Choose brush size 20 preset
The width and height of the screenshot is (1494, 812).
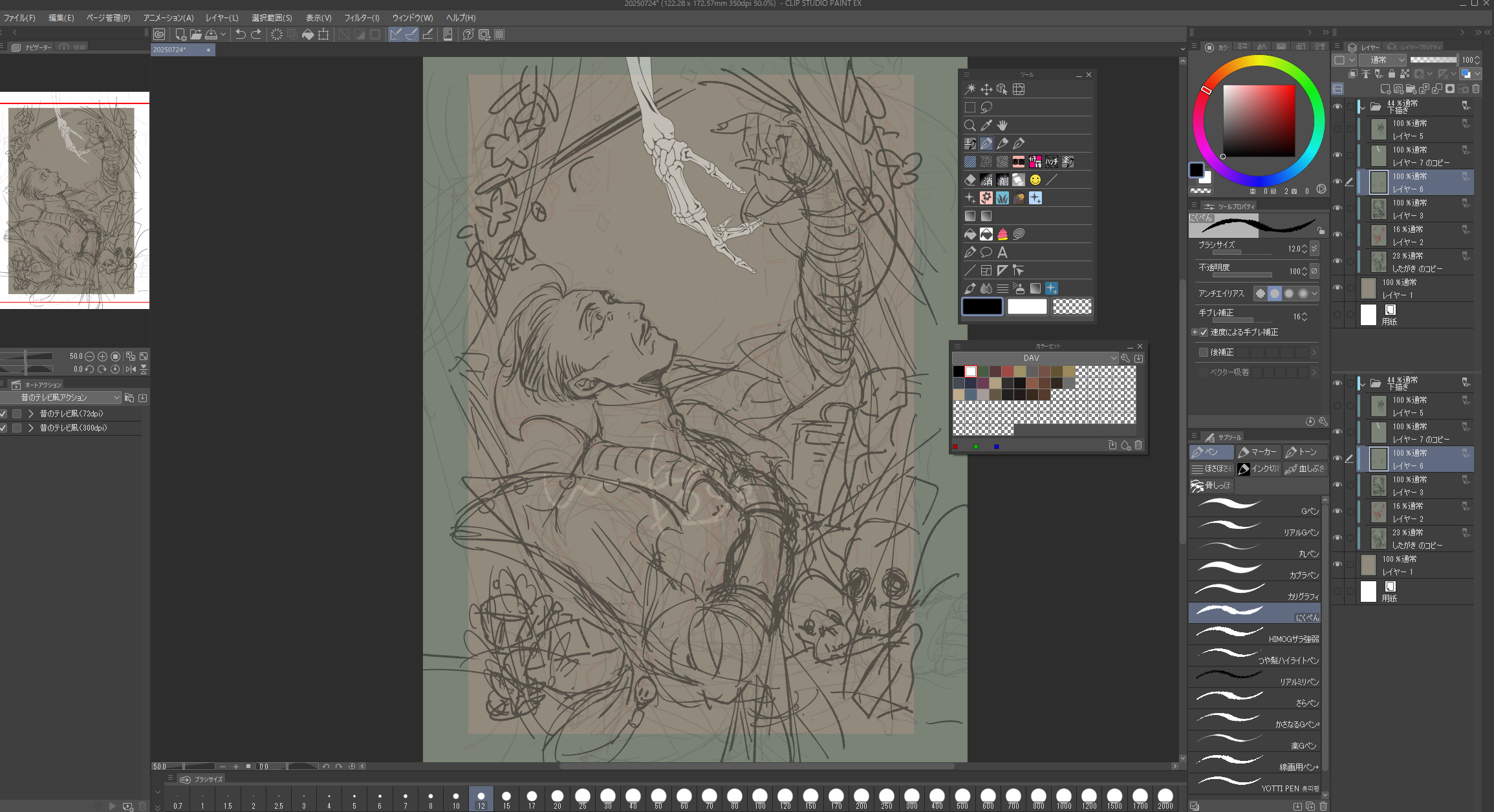(x=557, y=797)
